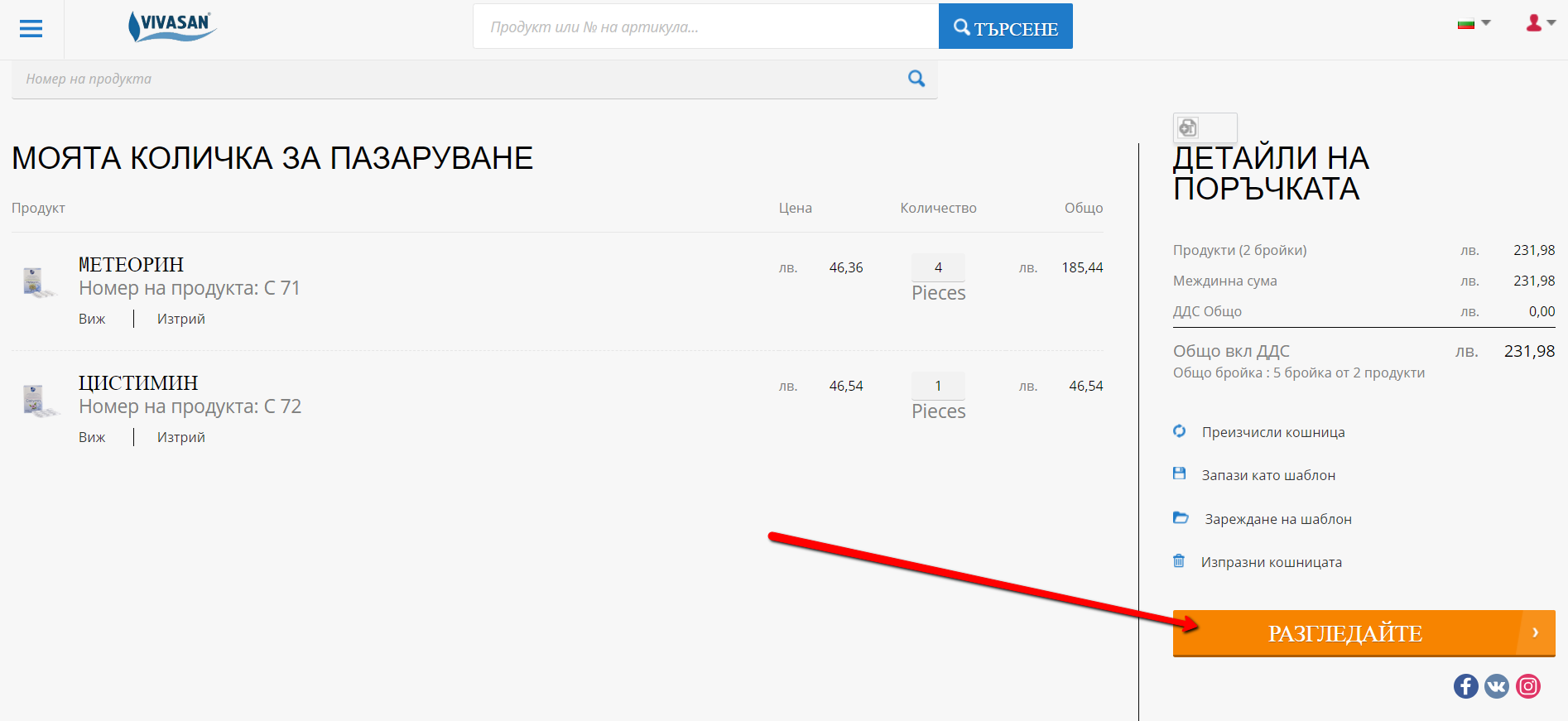Click Зареждане на шаблон link
The width and height of the screenshot is (1568, 721).
pos(1278,519)
